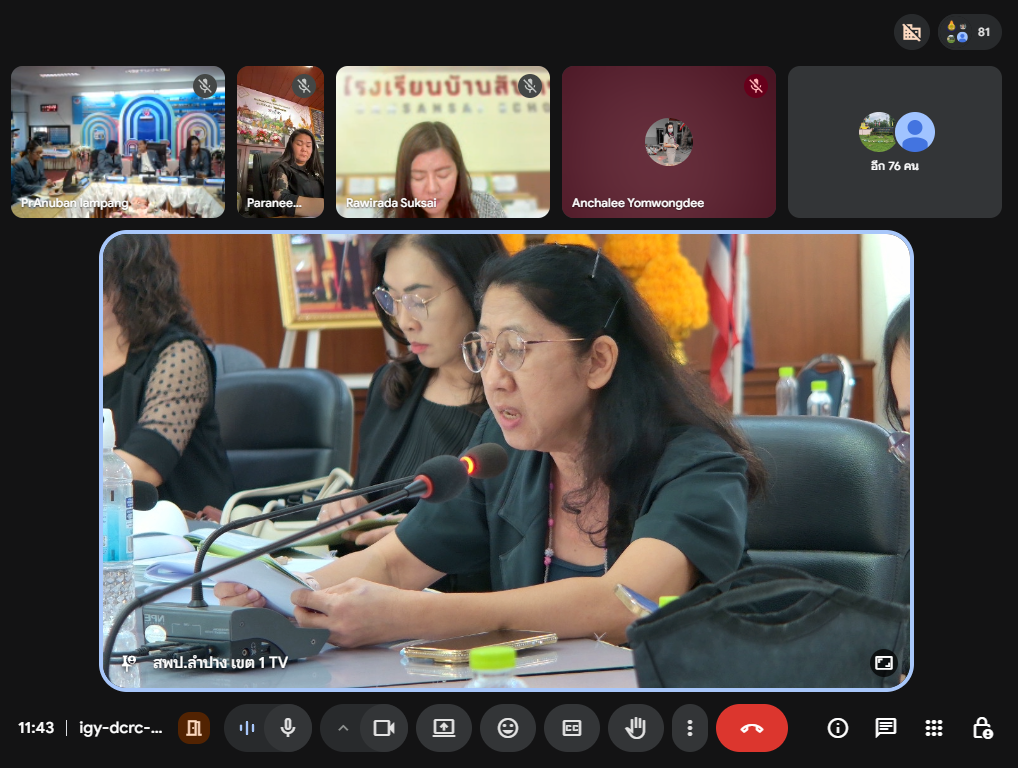Open the emoji reactions picker
Image resolution: width=1018 pixels, height=768 pixels.
click(508, 728)
